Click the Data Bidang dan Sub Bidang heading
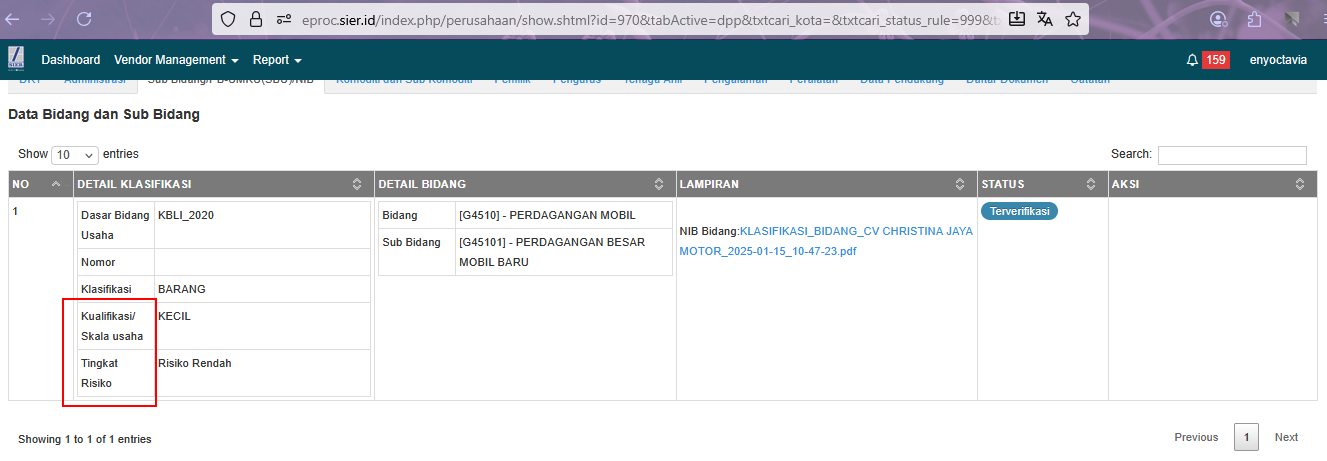Viewport: 1327px width, 461px height. coord(104,115)
